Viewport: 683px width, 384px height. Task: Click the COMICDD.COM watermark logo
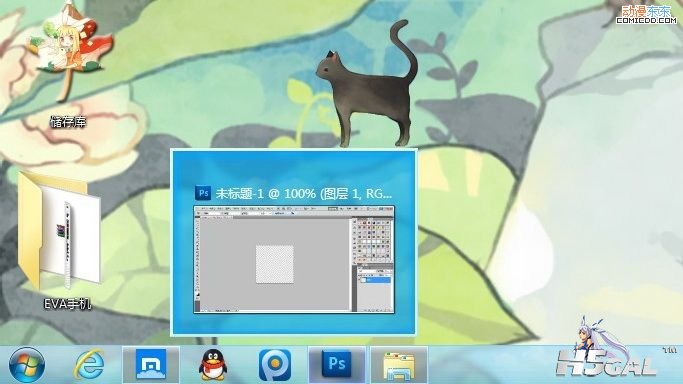coord(646,14)
